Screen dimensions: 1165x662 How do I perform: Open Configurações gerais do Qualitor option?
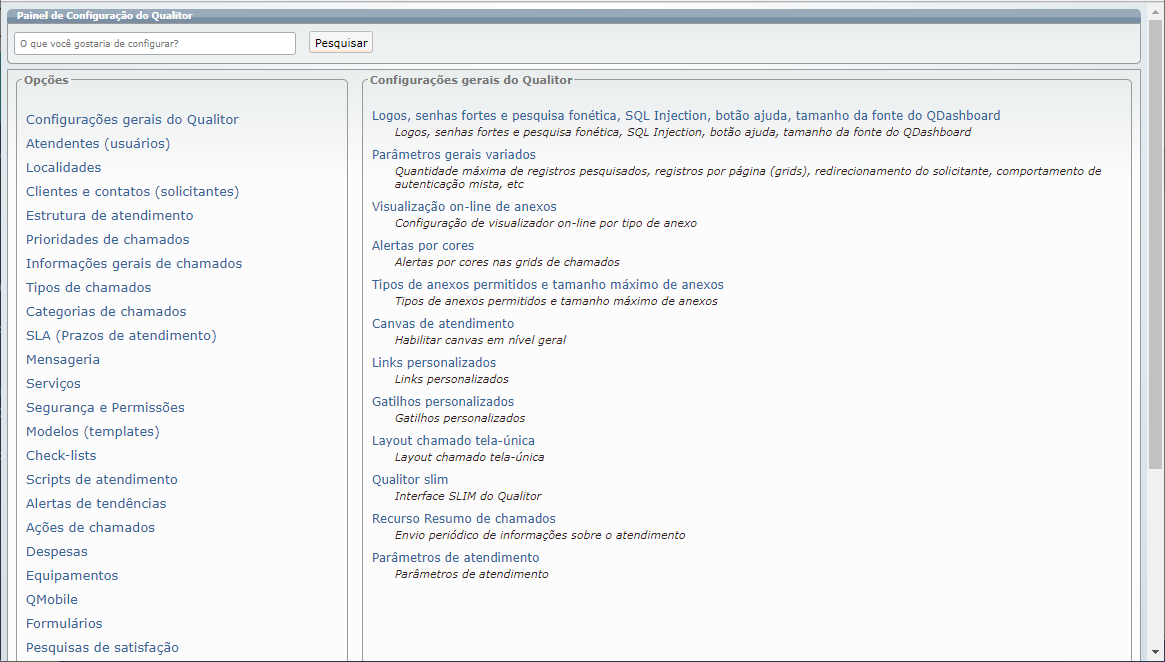132,120
